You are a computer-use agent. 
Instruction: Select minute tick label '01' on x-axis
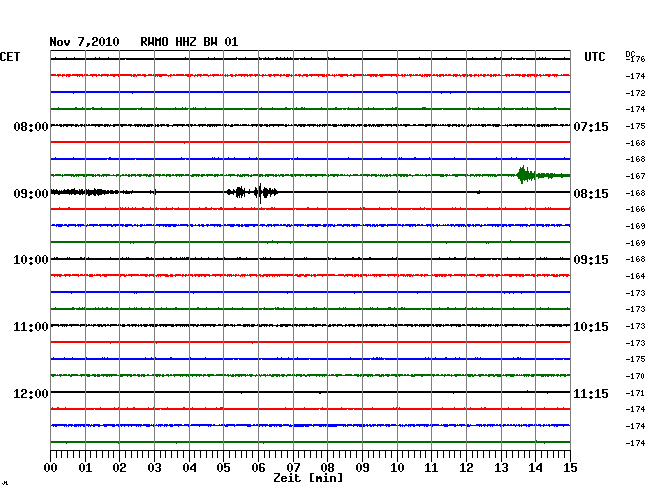(x=85, y=468)
